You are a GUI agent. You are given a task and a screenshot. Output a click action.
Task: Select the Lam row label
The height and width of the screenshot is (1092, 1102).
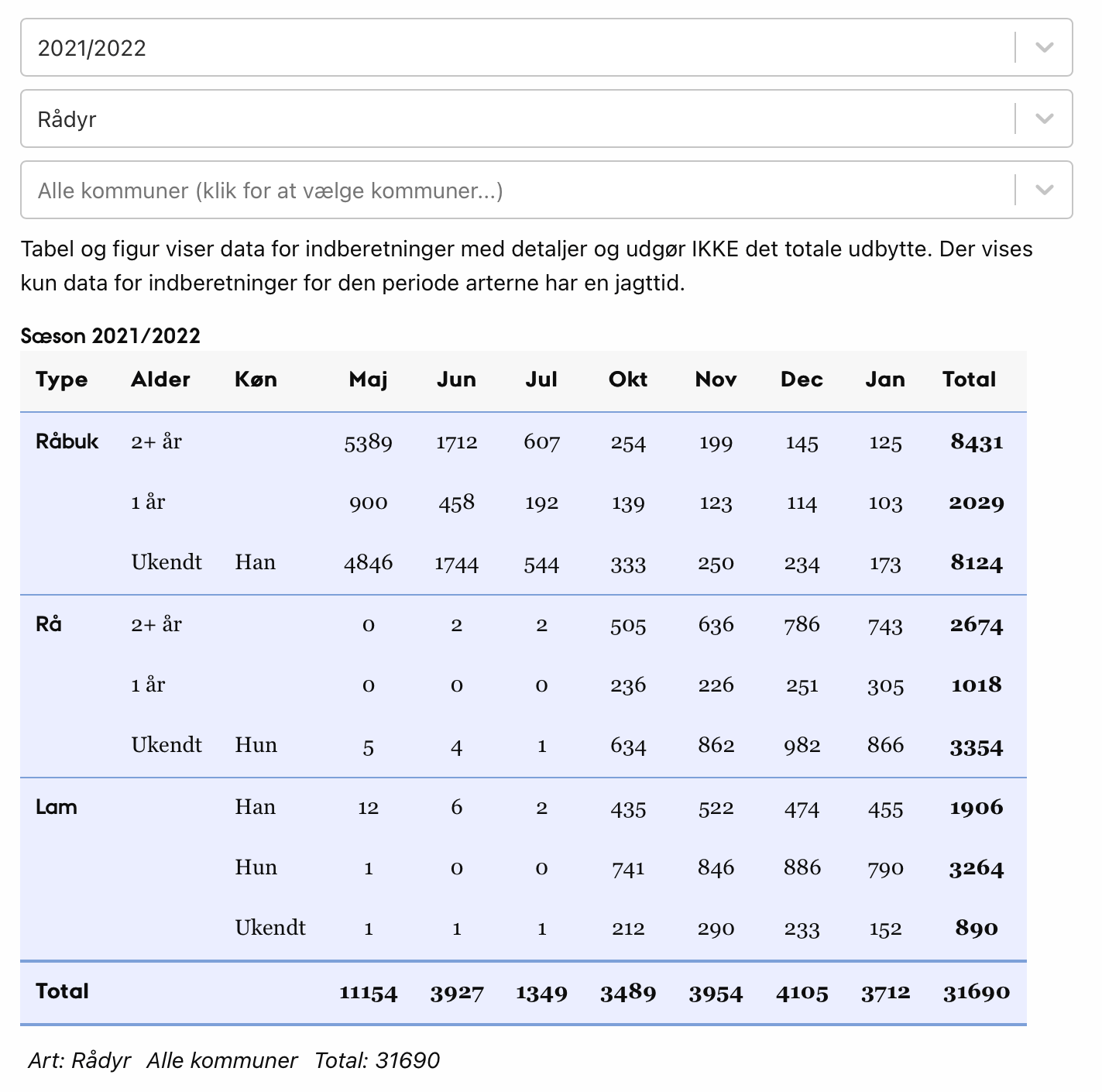(x=57, y=807)
